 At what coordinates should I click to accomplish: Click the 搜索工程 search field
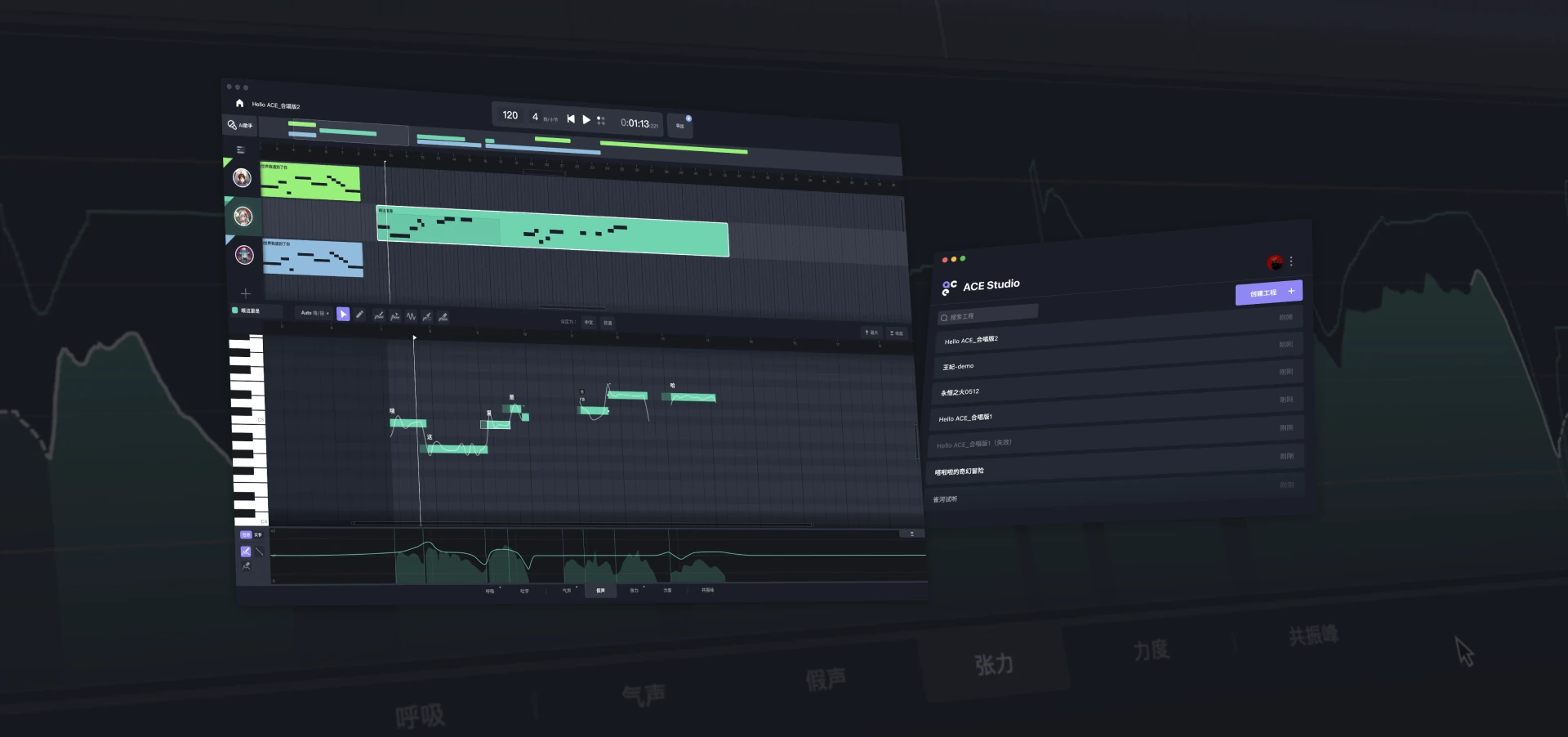[x=988, y=315]
